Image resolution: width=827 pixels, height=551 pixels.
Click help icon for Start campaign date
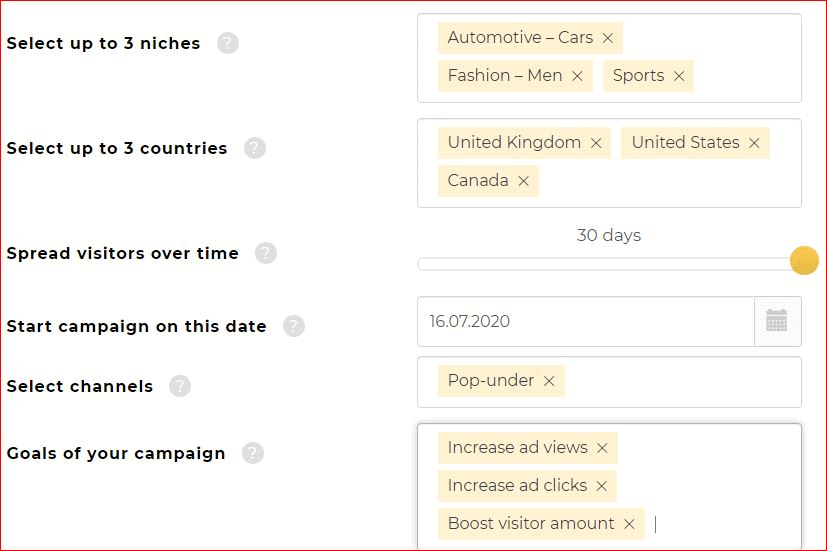[x=294, y=326]
